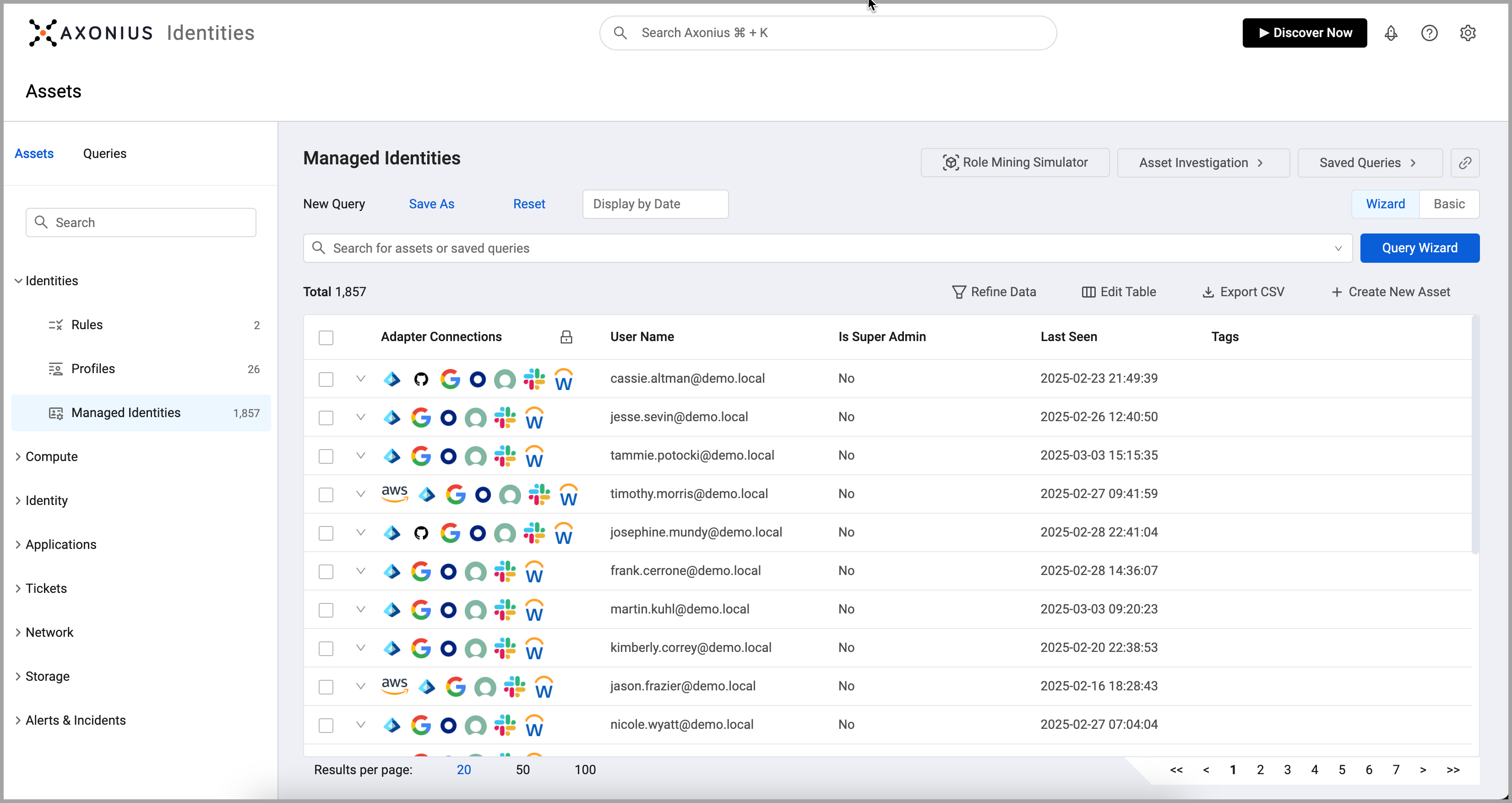Switch to the Queries tab
This screenshot has height=803, width=1512.
click(104, 153)
